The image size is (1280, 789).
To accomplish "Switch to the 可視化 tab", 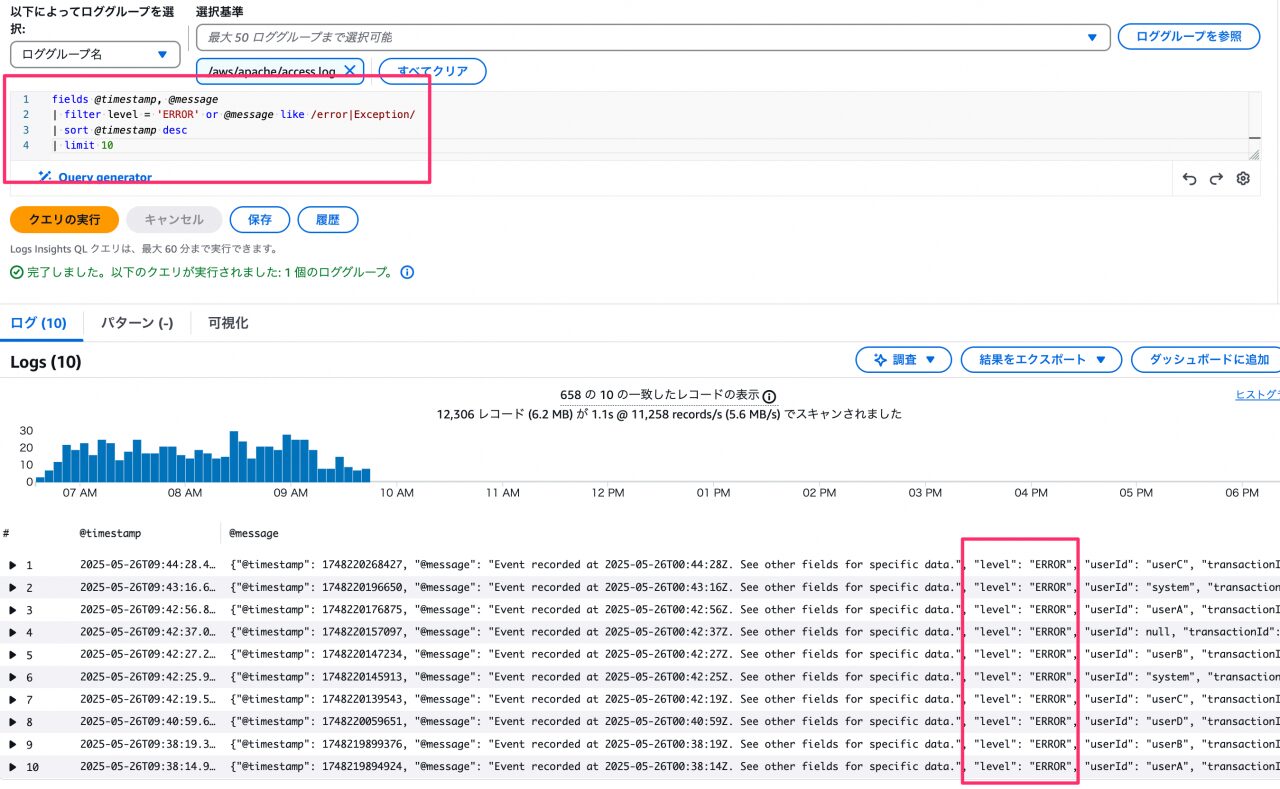I will (228, 323).
